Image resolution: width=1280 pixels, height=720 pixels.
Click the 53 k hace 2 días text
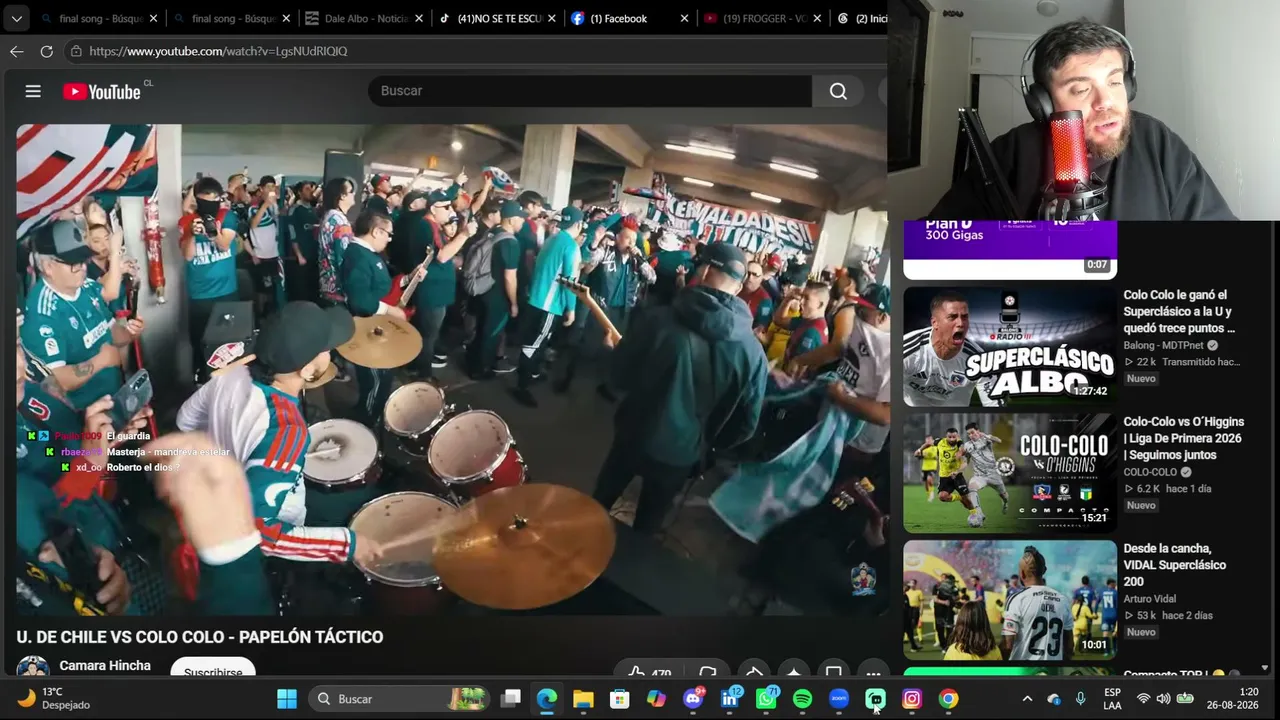click(x=1168, y=616)
